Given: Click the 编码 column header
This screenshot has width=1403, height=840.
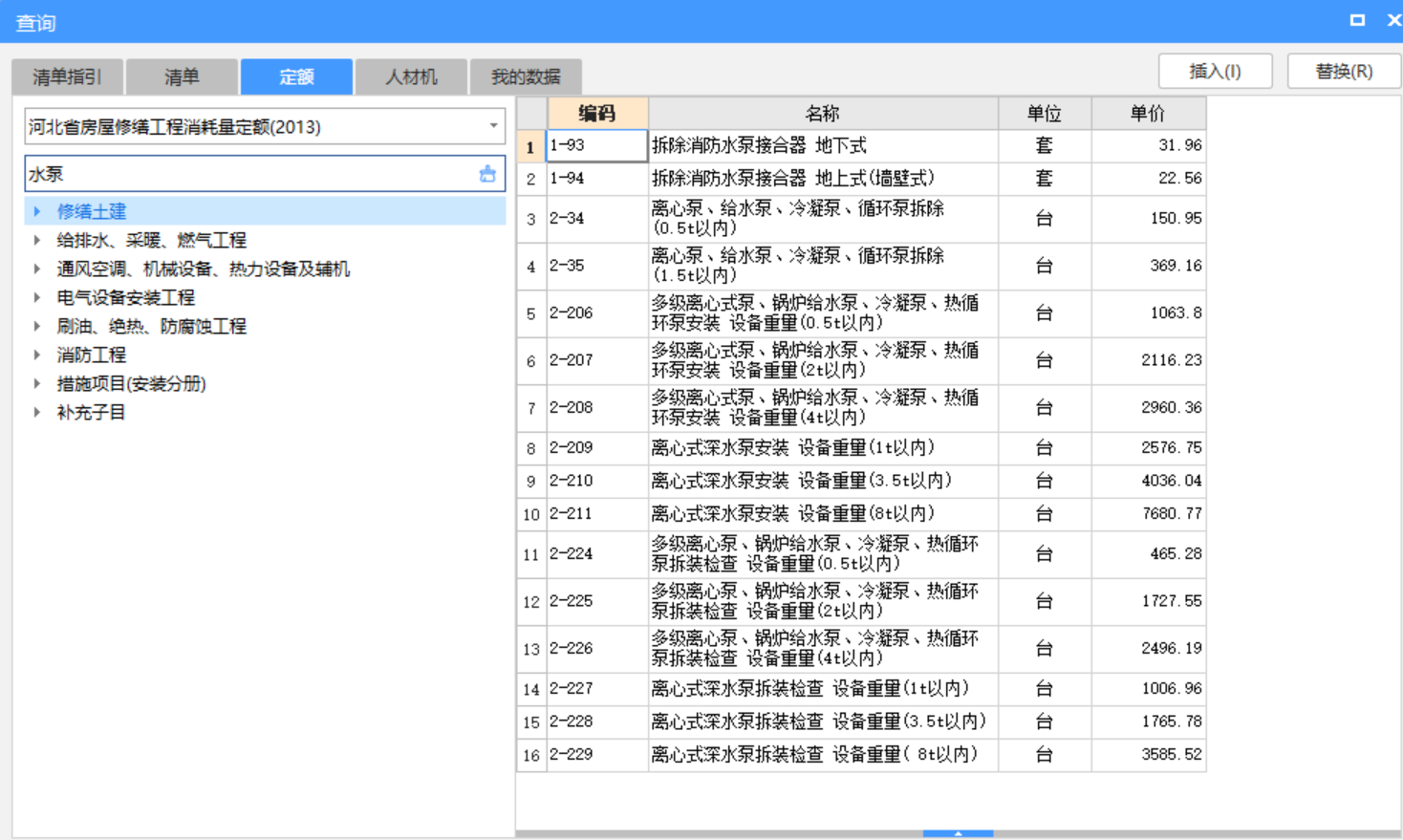Looking at the screenshot, I should point(597,113).
